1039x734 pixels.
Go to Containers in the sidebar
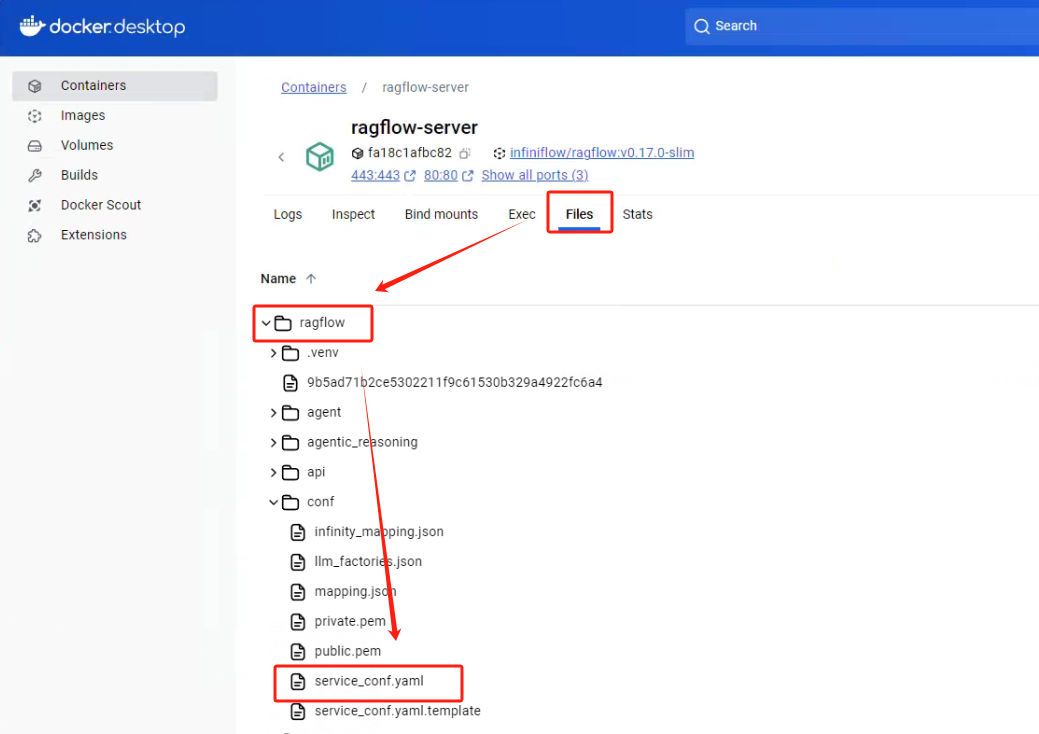[115, 86]
